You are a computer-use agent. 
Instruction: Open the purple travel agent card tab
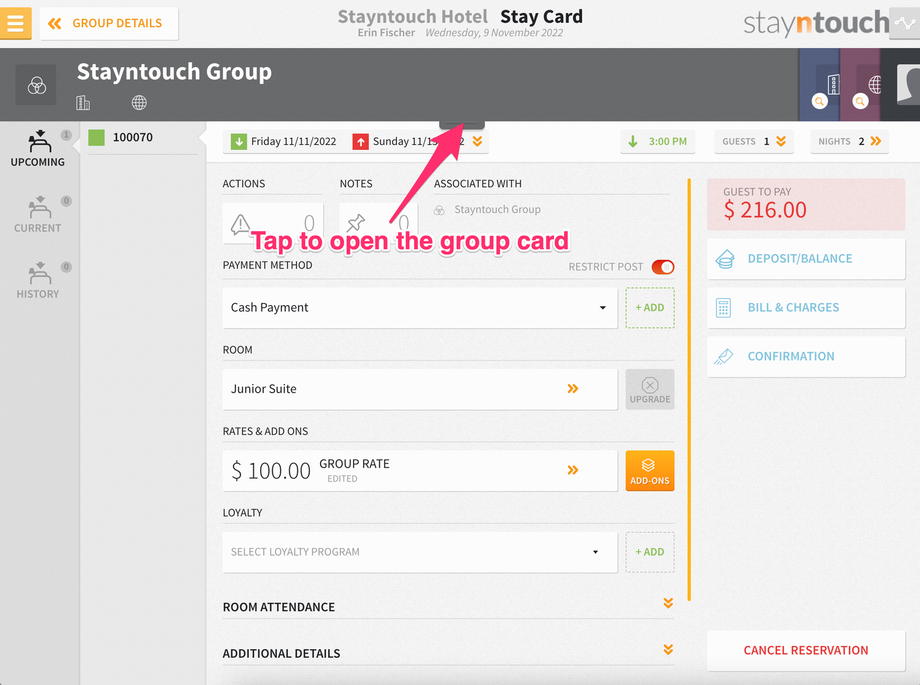861,85
